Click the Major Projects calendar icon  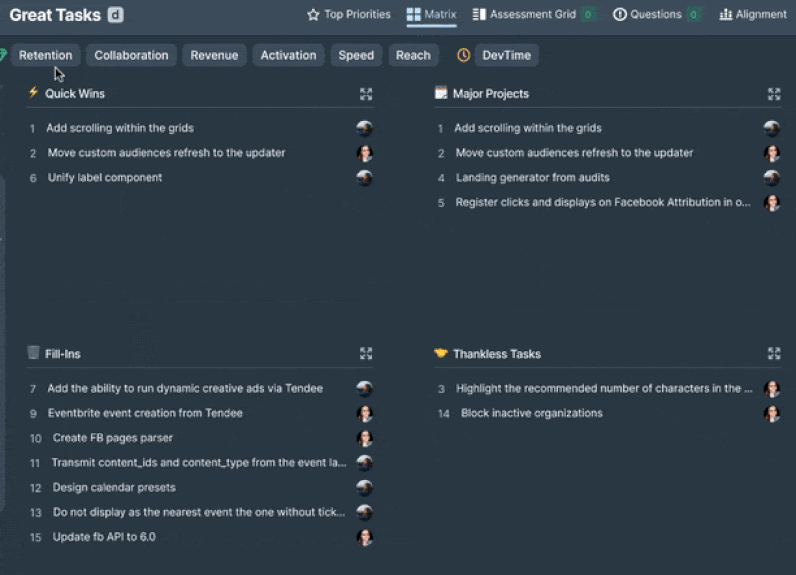pyautogui.click(x=441, y=93)
